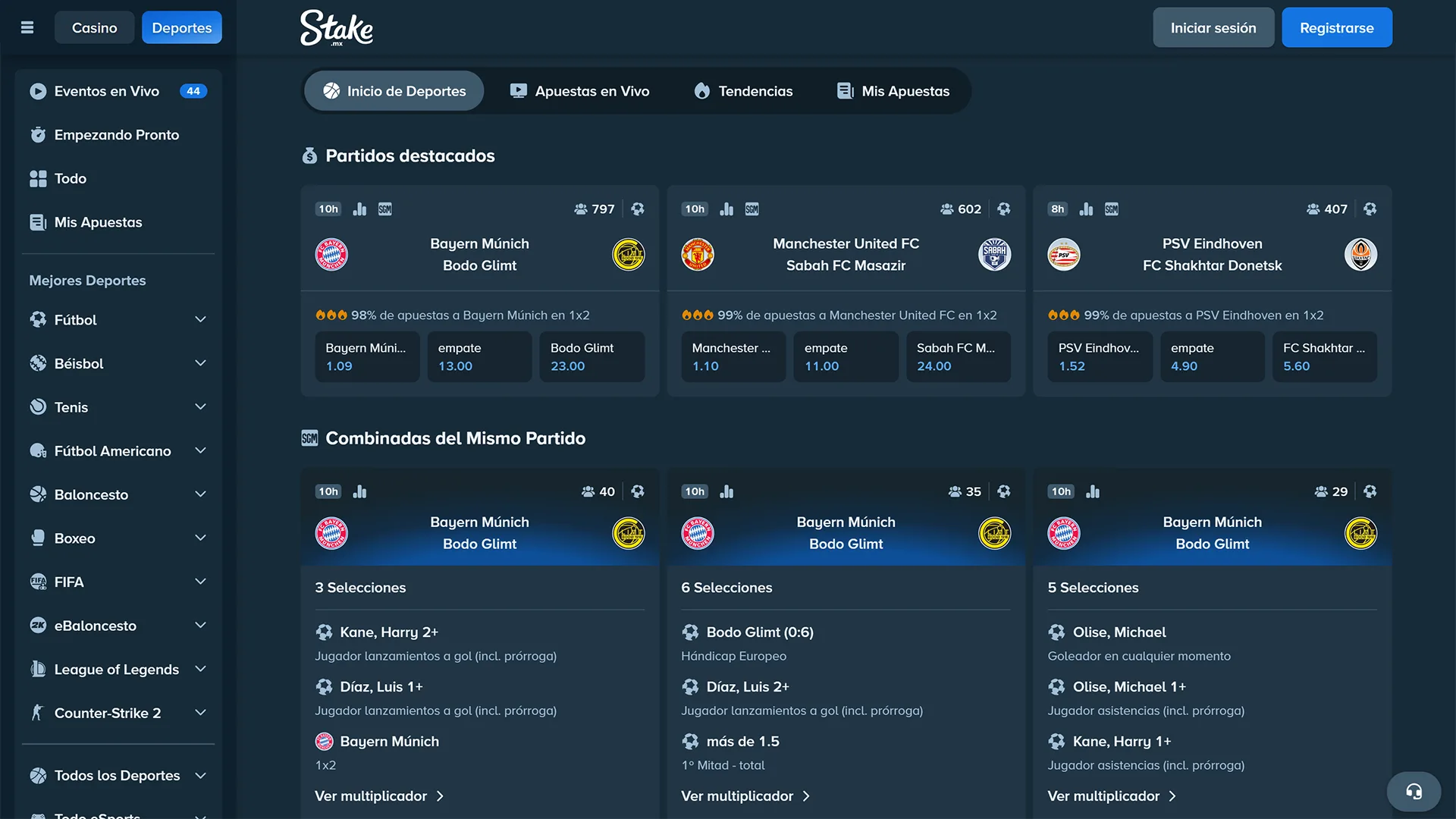Viewport: 1456px width, 819px height.
Task: Open Eventos en Vivo in sidebar
Action: pos(118,91)
